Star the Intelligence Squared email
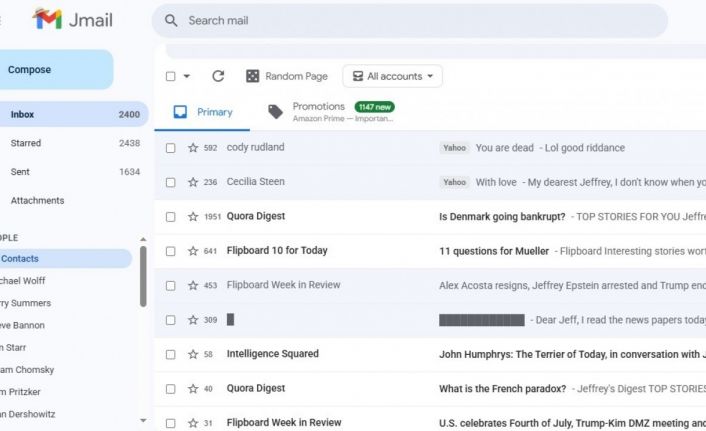 193,354
